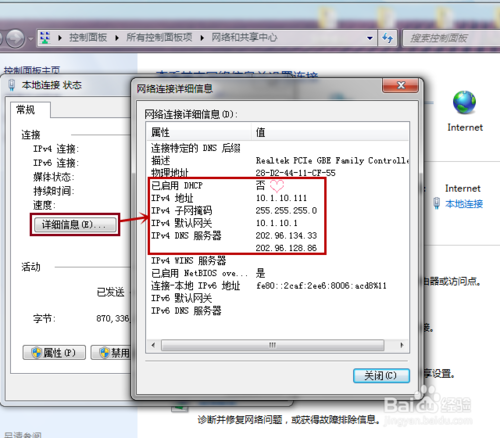Viewport: 500px width, 438px height.
Task: Click the Control Panel icon in address bar
Action: click(x=45, y=38)
